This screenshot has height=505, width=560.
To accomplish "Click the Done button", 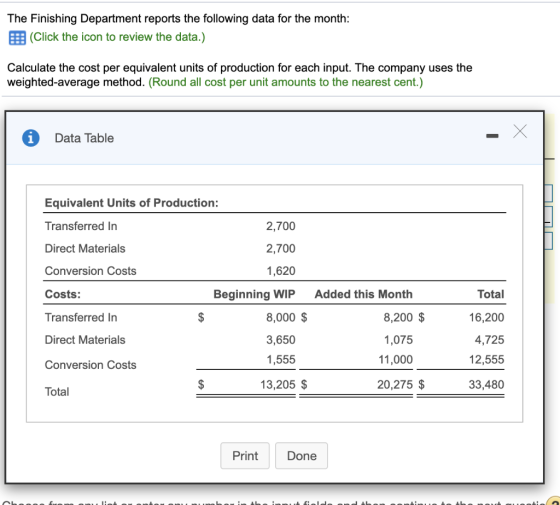I will (301, 456).
